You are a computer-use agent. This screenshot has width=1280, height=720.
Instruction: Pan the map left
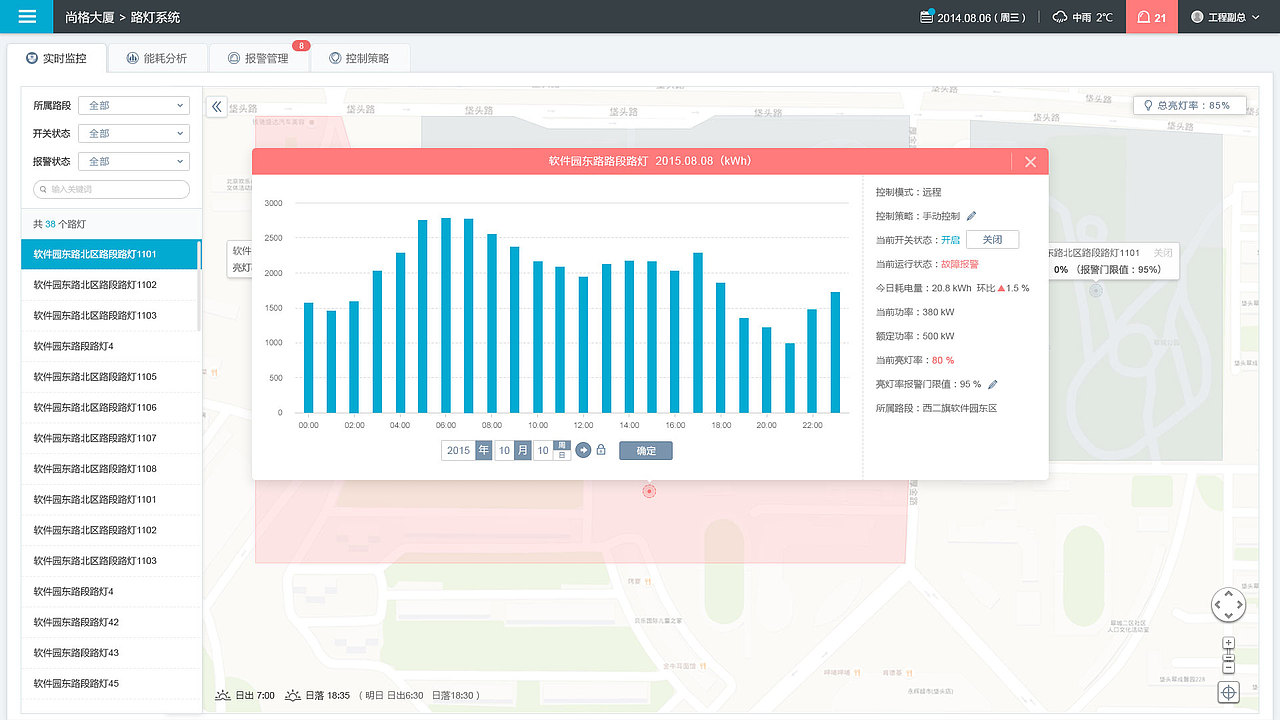[1217, 605]
